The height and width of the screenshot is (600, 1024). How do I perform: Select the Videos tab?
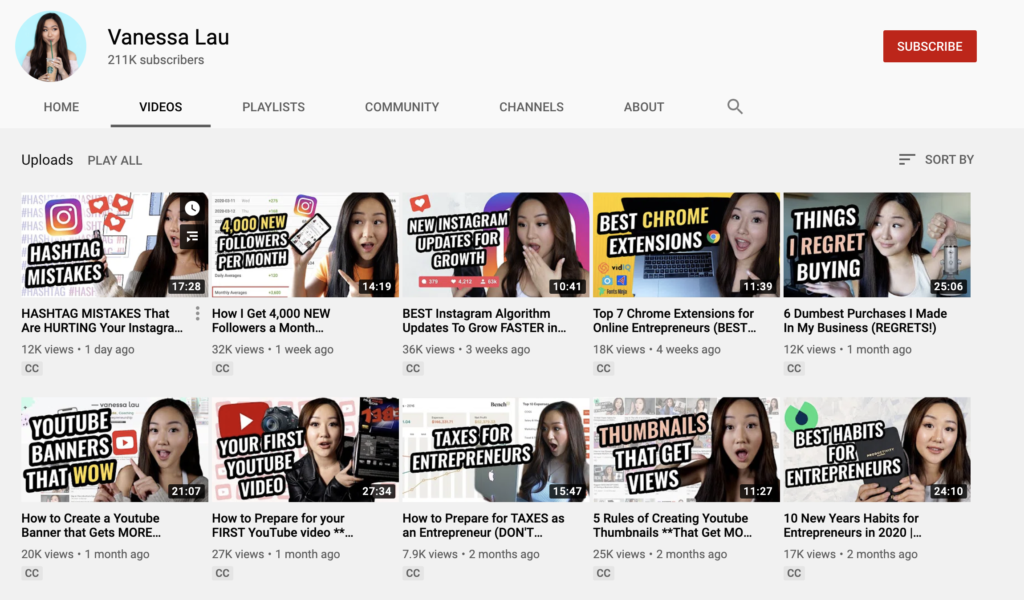[161, 107]
